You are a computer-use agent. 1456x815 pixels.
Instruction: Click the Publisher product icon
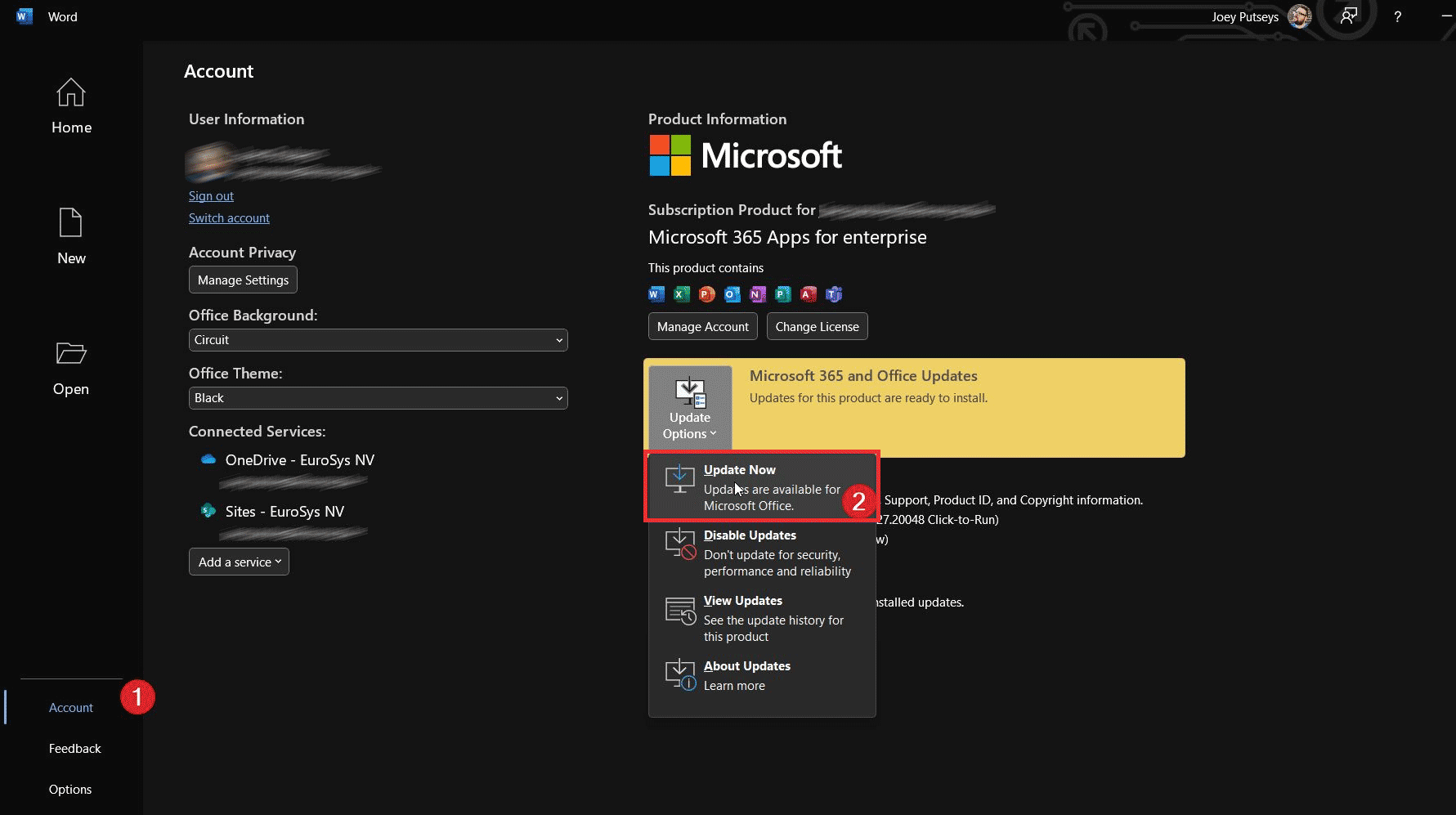coord(783,294)
